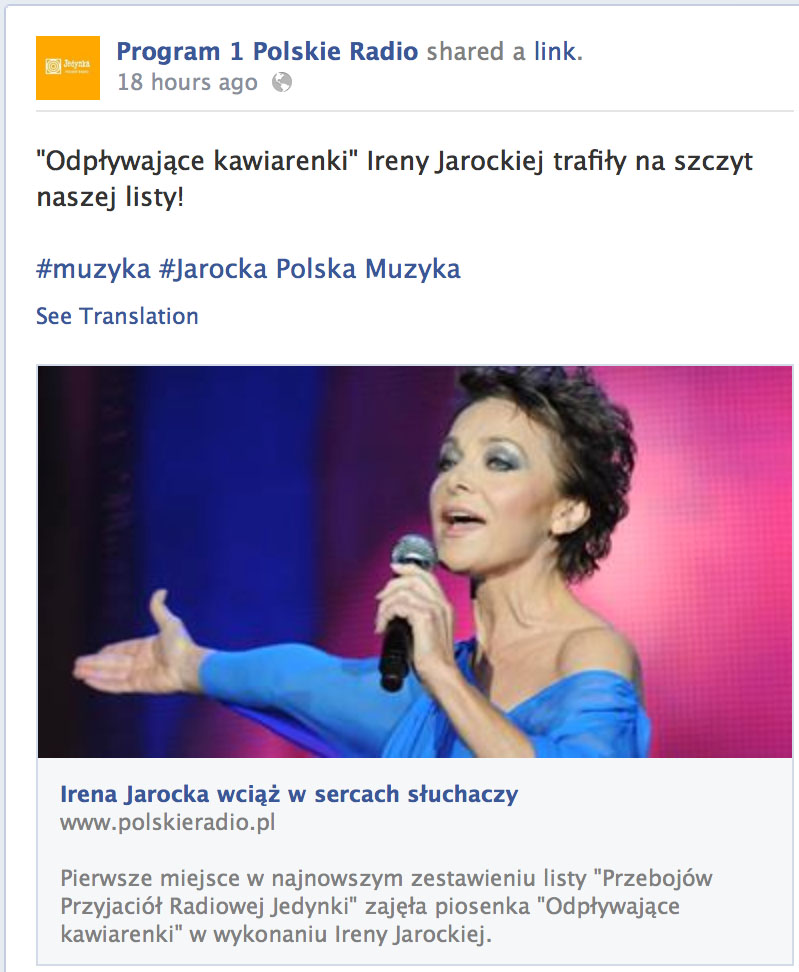This screenshot has width=799, height=972.
Task: Click the singer's outstretched hand in photo
Action: point(138,651)
